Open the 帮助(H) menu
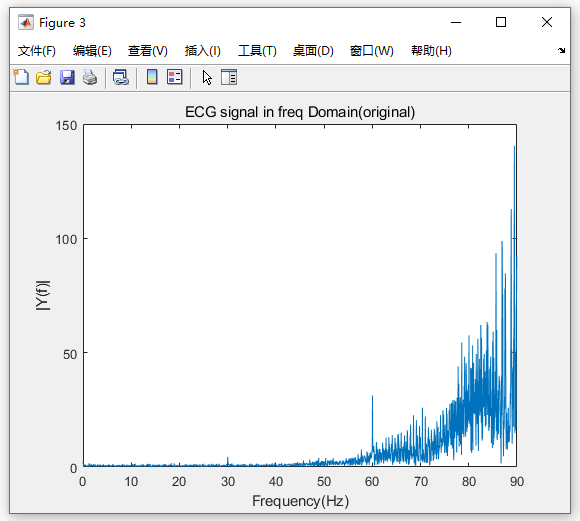 point(431,51)
